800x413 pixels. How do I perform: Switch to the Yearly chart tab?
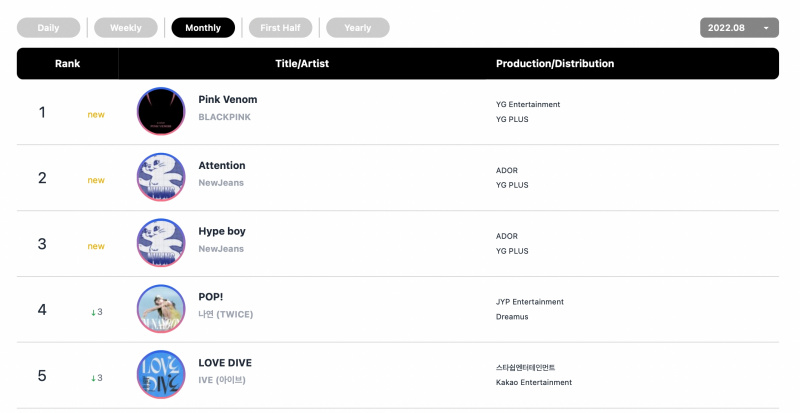358,28
